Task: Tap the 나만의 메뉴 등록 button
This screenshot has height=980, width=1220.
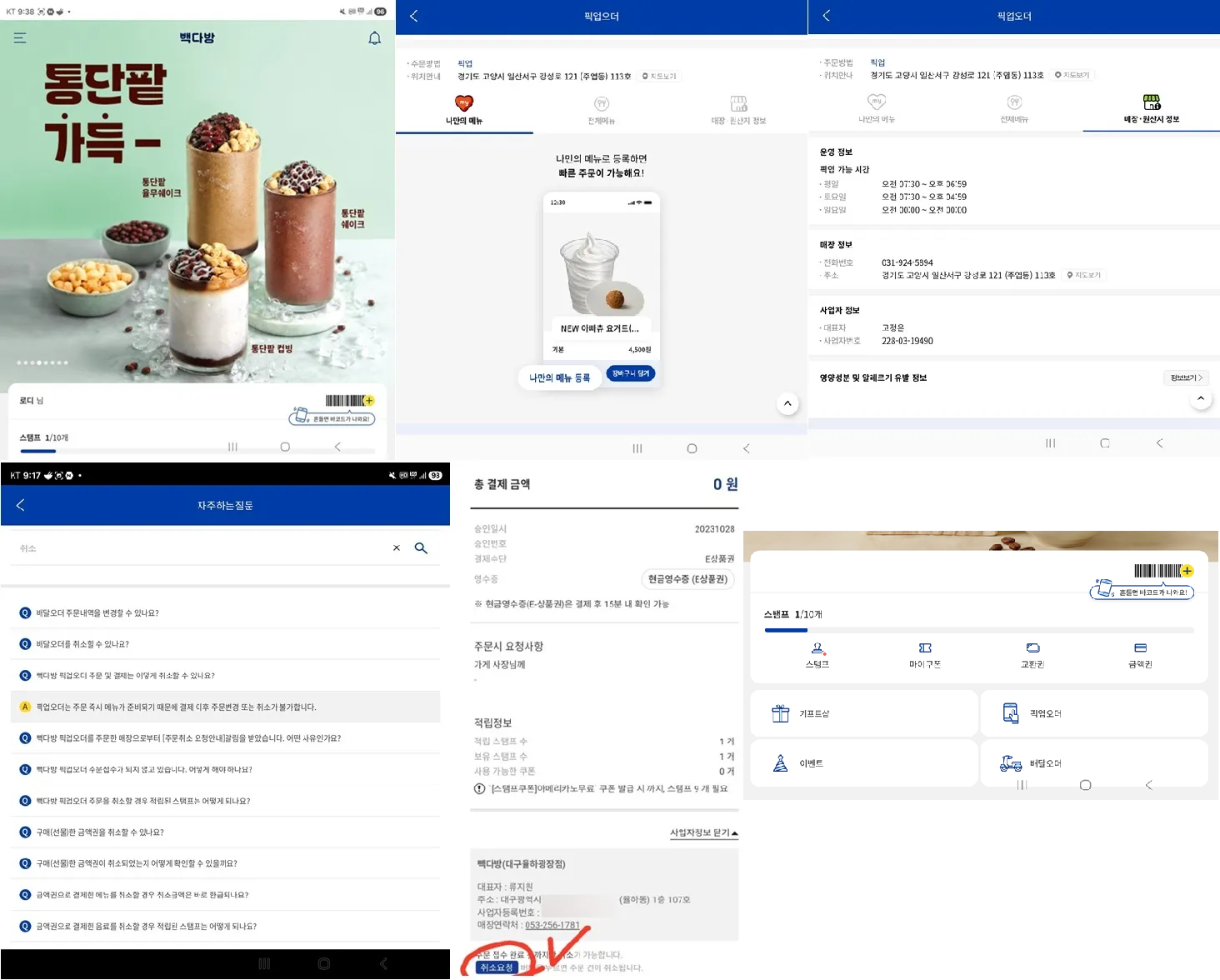Action: tap(560, 377)
